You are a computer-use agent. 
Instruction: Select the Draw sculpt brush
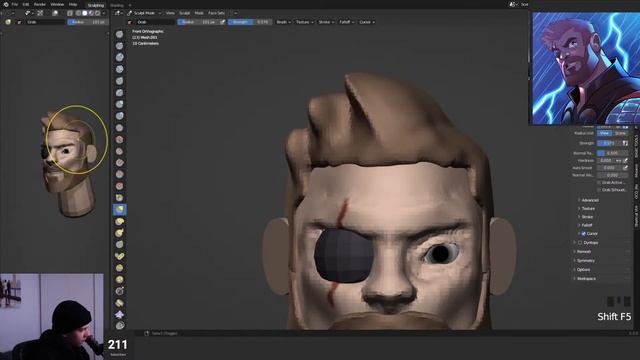coord(120,34)
